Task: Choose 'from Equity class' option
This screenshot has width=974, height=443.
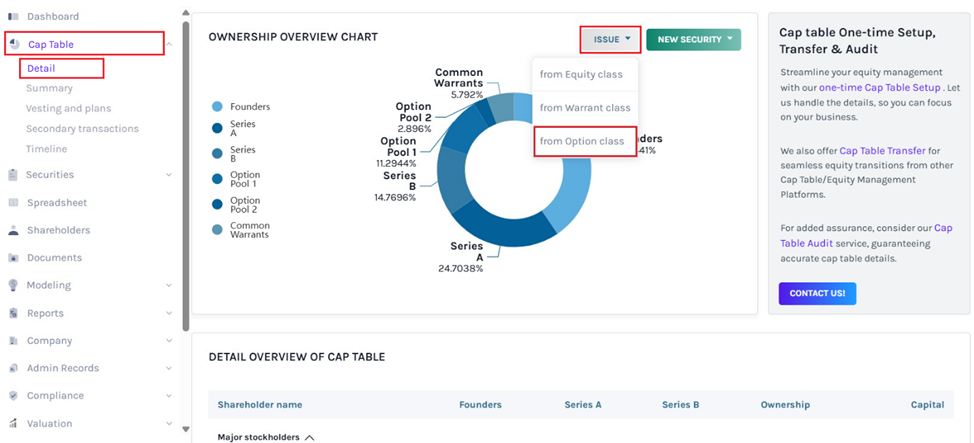Action: pyautogui.click(x=581, y=74)
